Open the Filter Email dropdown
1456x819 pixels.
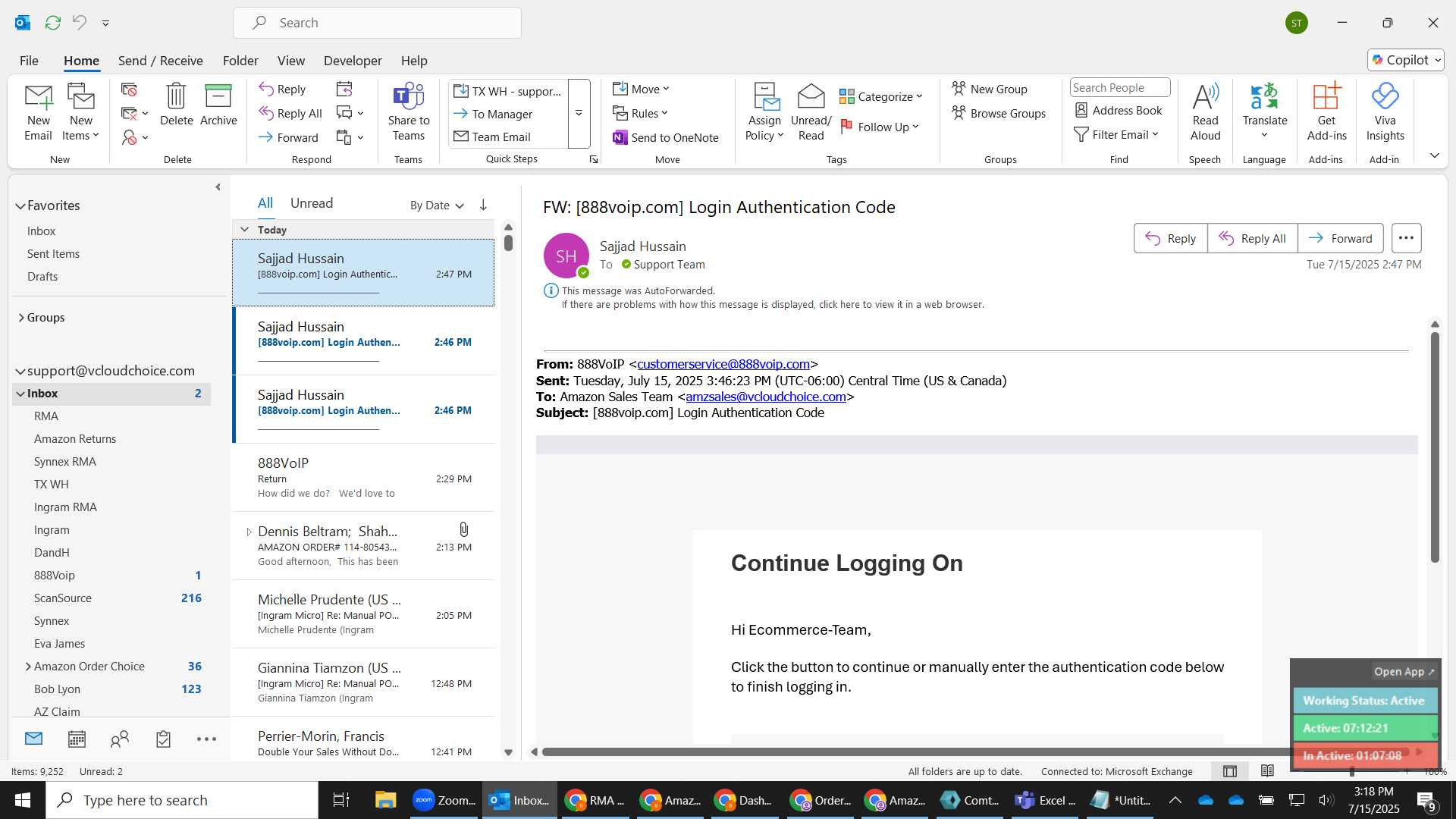[1116, 134]
